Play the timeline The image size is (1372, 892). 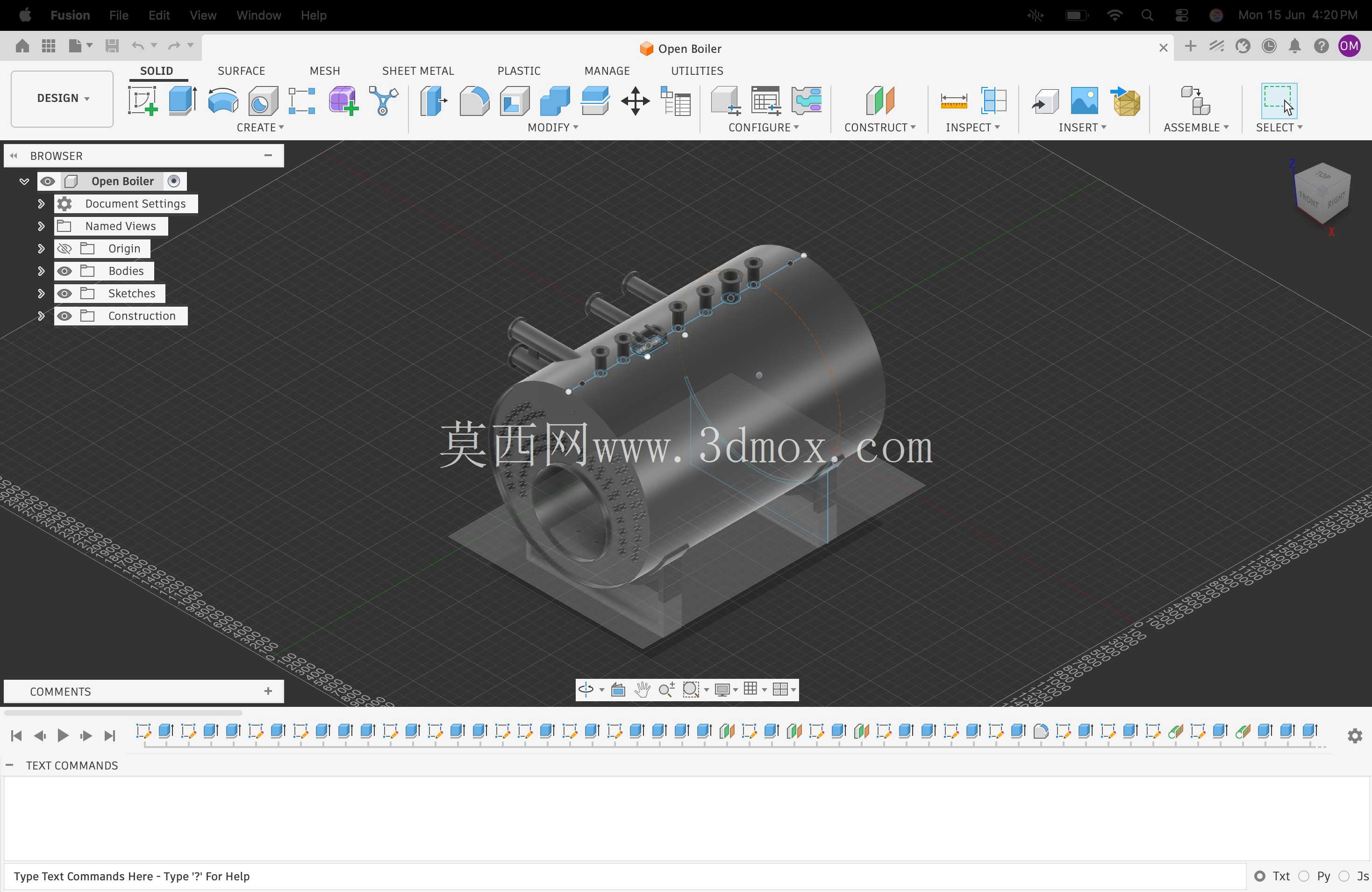coord(63,736)
